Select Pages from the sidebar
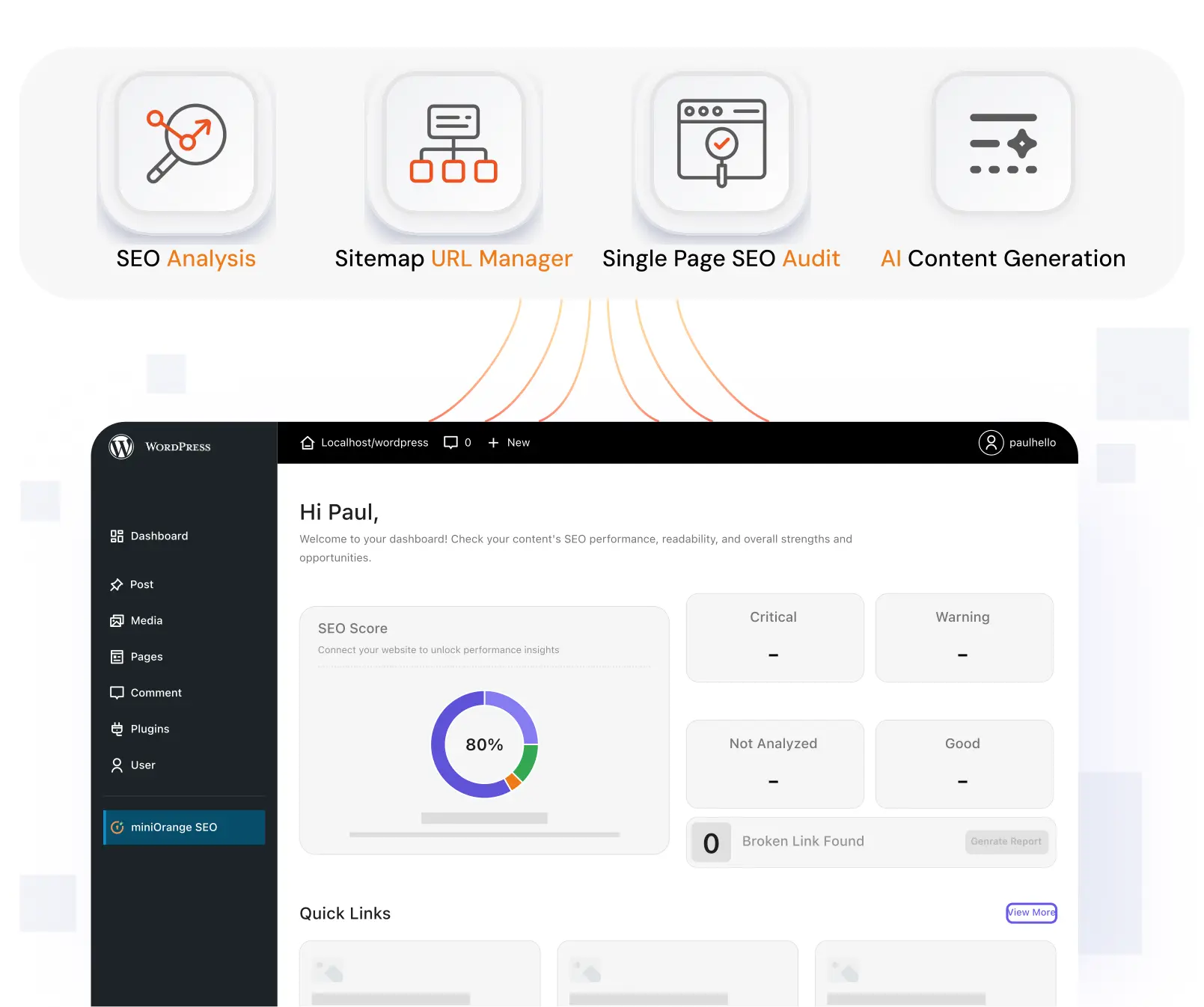Image resolution: width=1204 pixels, height=1007 pixels. 146,657
